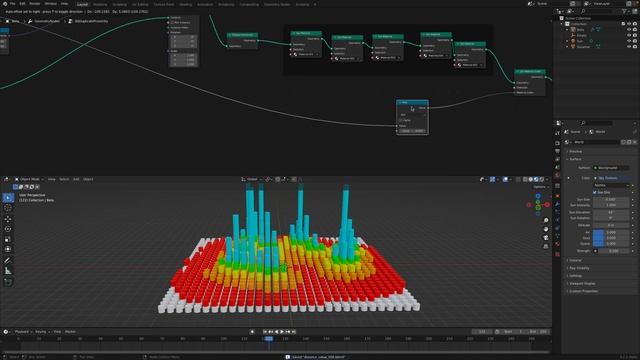Viewport: 640px width, 360px height.
Task: Switch to the Shading workspace tab
Action: (x=186, y=4)
